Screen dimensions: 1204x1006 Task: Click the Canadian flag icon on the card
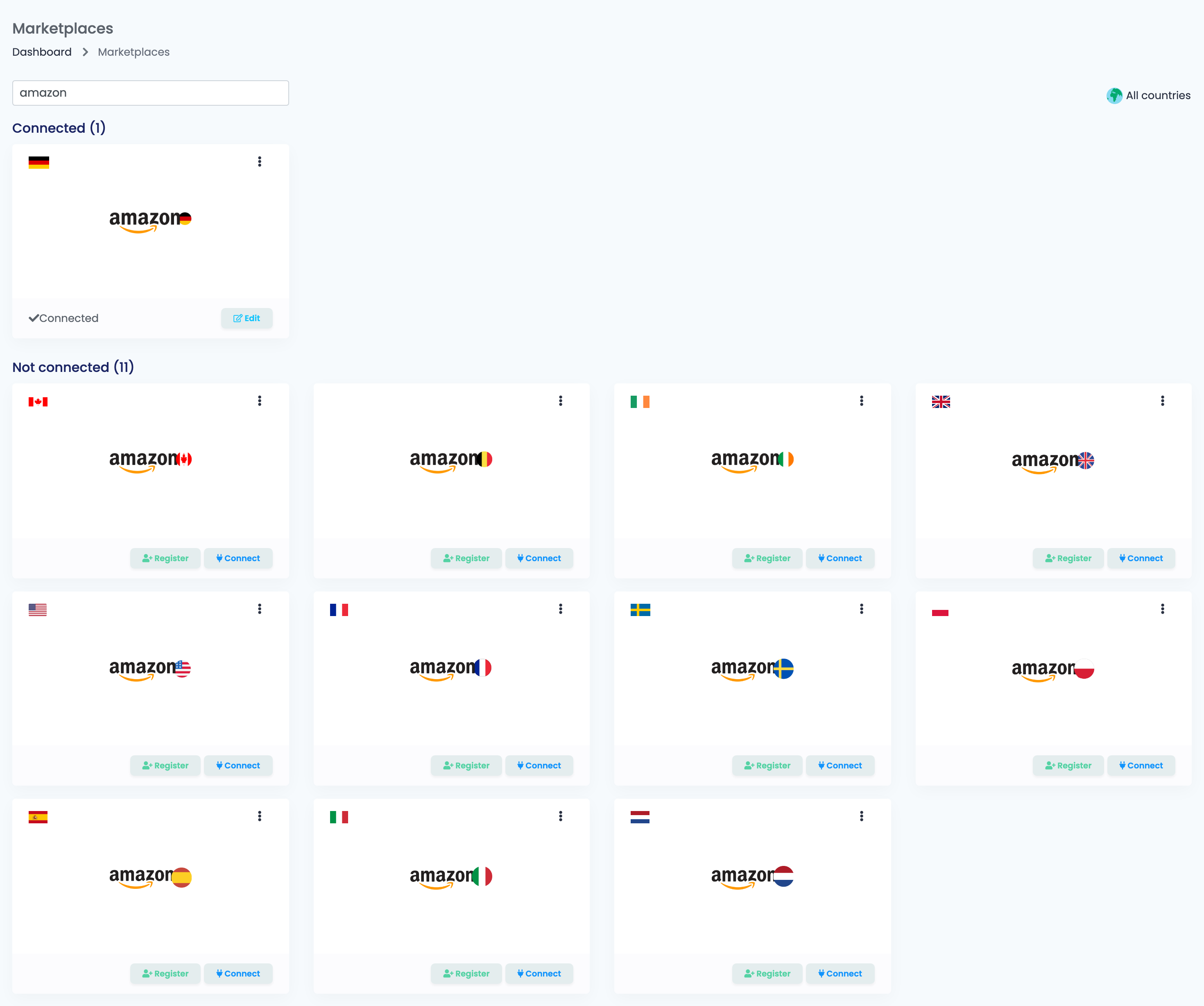coord(38,402)
